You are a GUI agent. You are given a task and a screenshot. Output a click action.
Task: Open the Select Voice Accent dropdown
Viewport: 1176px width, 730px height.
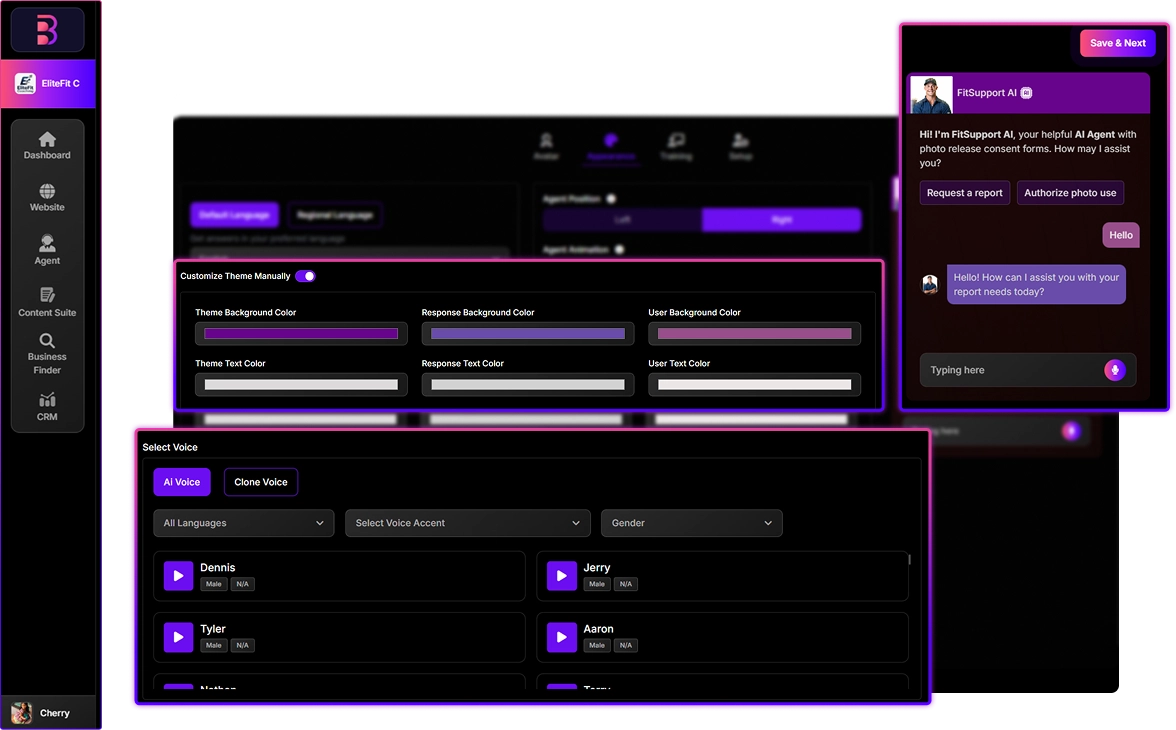[x=467, y=523]
